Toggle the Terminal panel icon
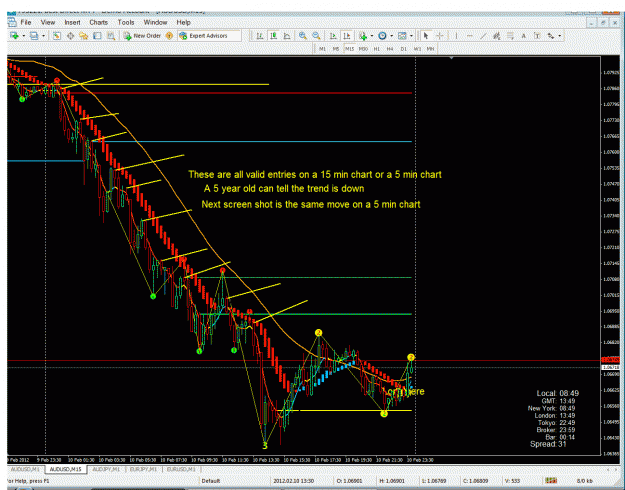This screenshot has height=490, width=625. click(97, 36)
